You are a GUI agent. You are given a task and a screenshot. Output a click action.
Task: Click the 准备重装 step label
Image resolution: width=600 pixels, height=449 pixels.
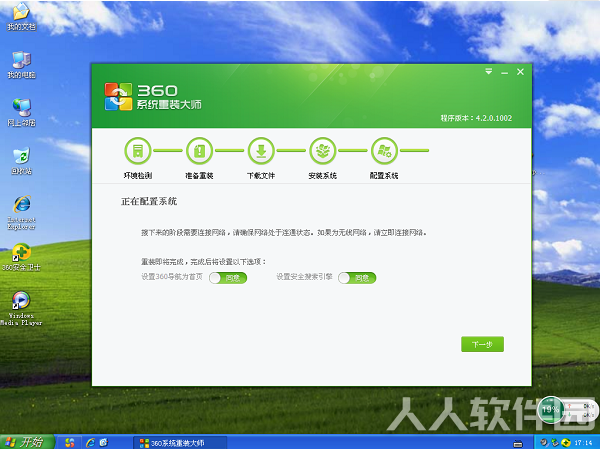pos(199,176)
